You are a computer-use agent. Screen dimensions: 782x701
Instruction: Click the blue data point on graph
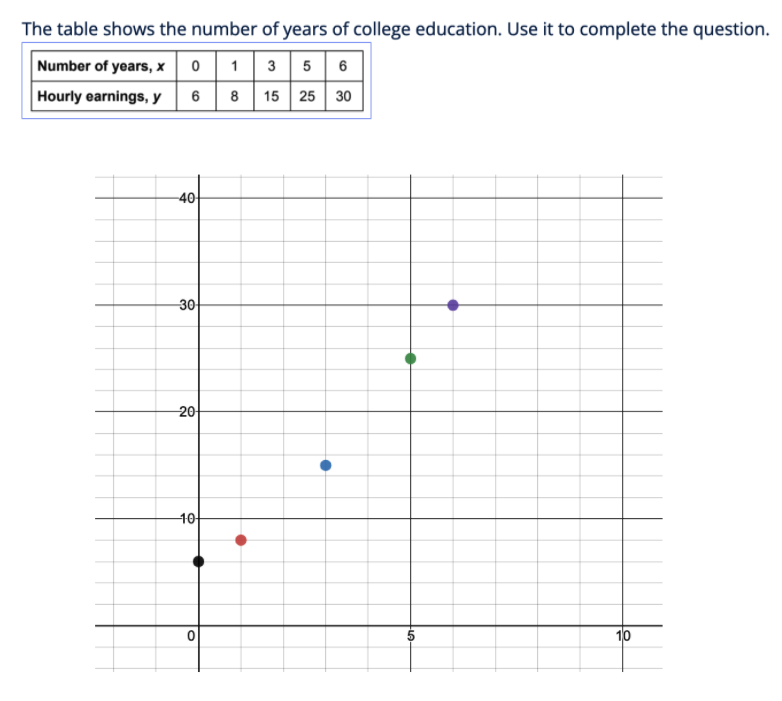click(325, 465)
